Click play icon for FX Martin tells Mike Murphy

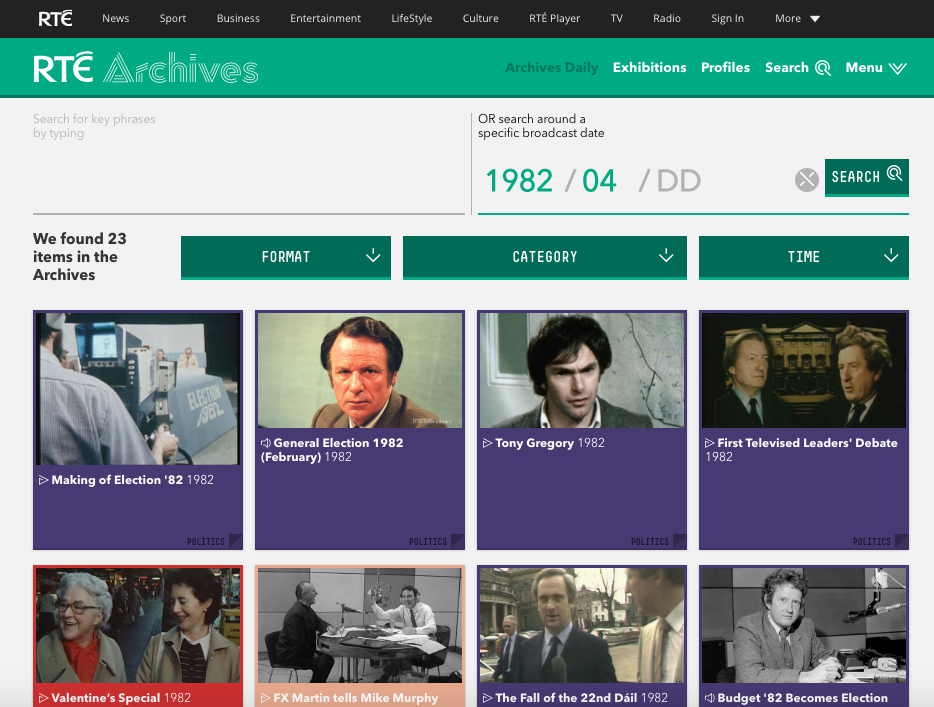[x=266, y=698]
